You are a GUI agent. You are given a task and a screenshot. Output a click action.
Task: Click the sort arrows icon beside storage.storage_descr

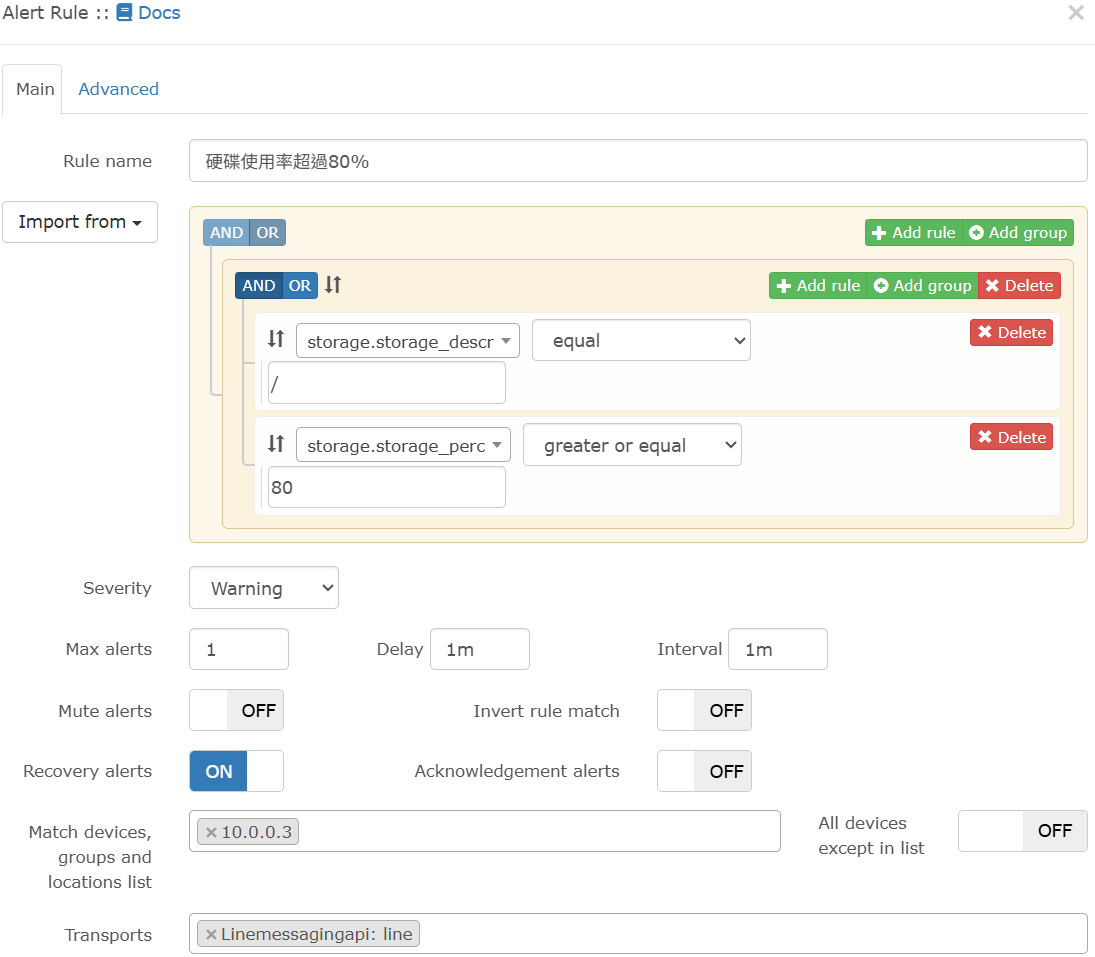[x=276, y=340]
